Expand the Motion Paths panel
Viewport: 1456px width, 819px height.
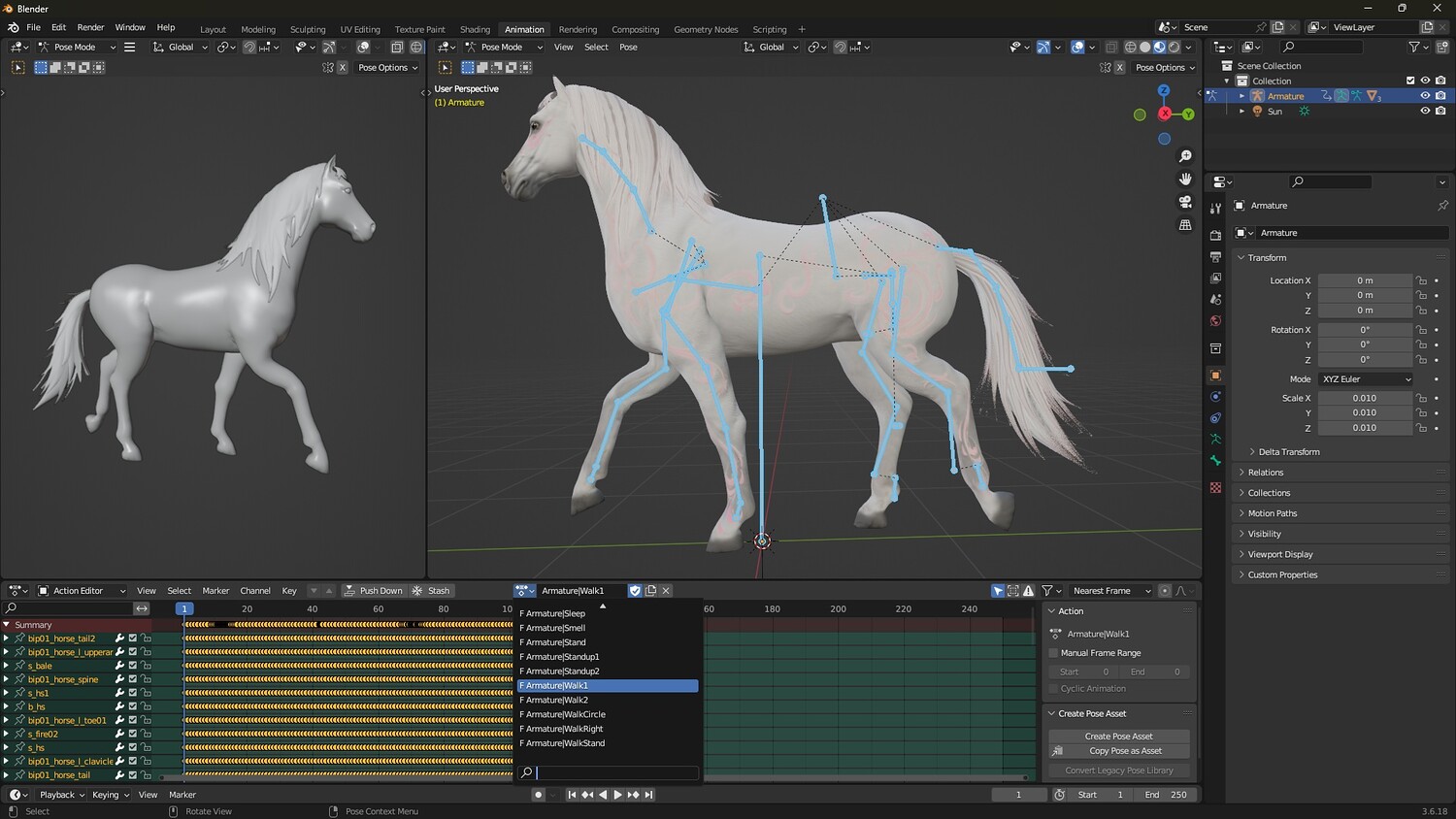pos(1273,513)
